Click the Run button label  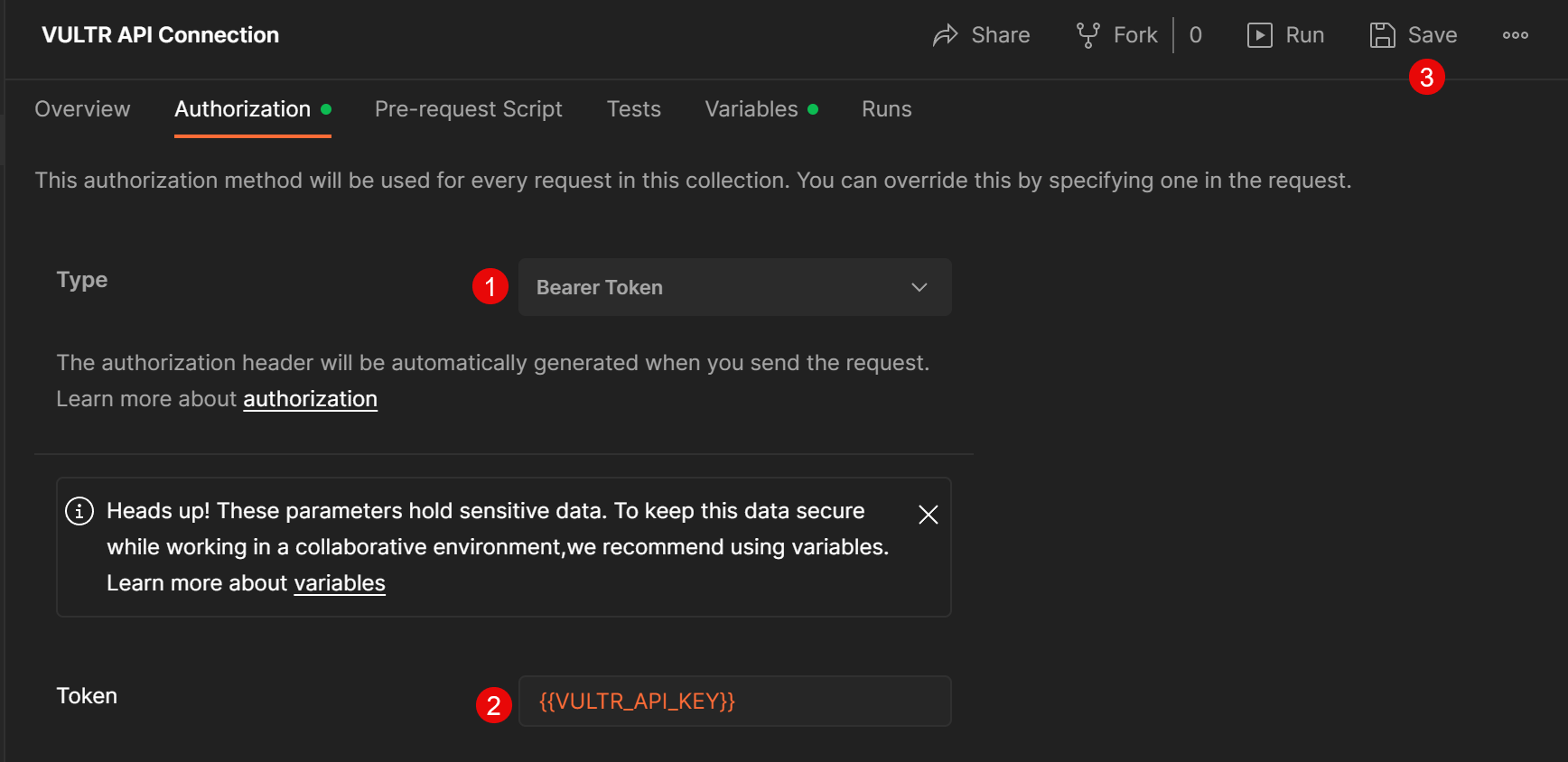[x=1304, y=35]
